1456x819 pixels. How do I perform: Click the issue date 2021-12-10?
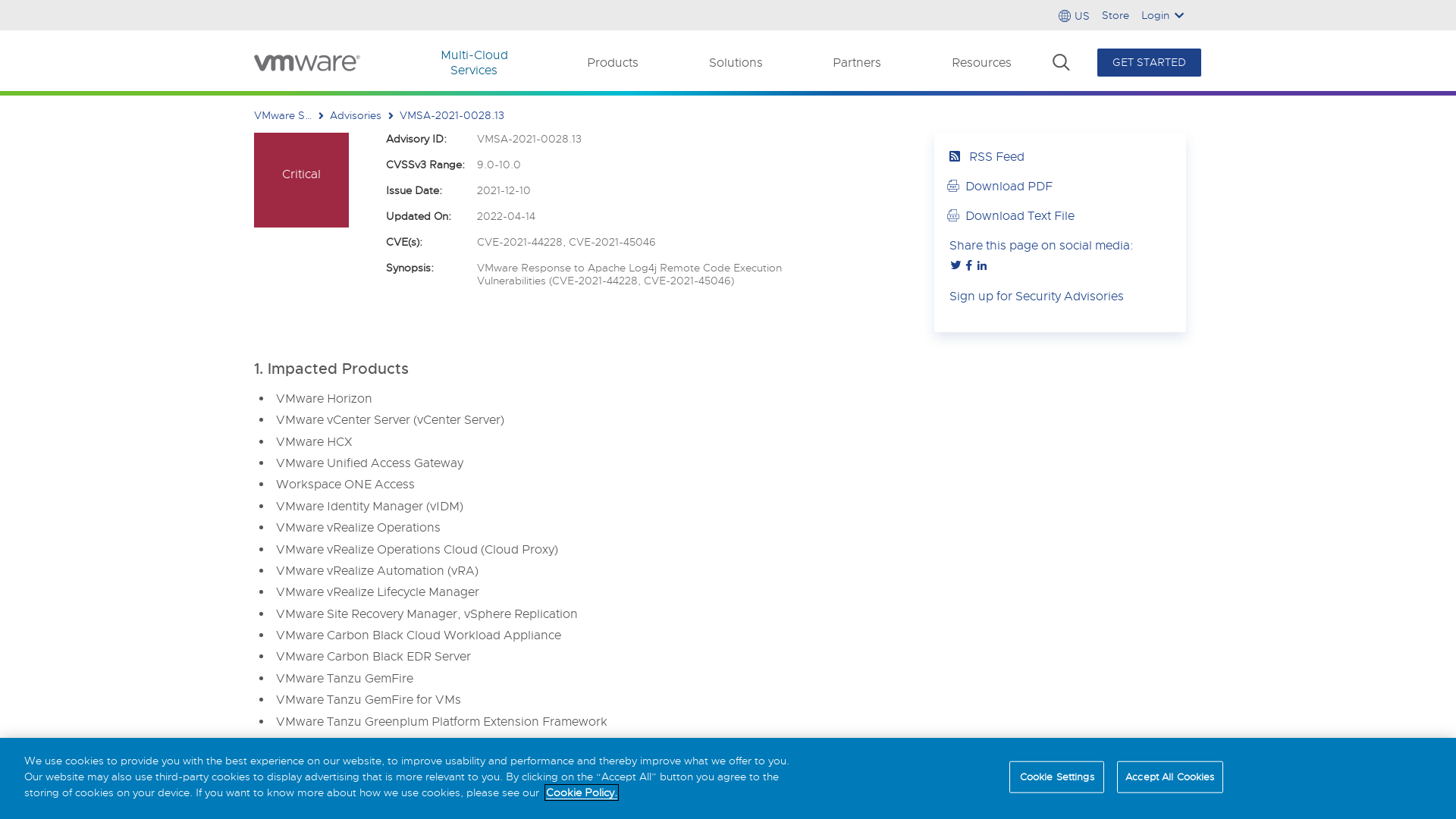[504, 190]
